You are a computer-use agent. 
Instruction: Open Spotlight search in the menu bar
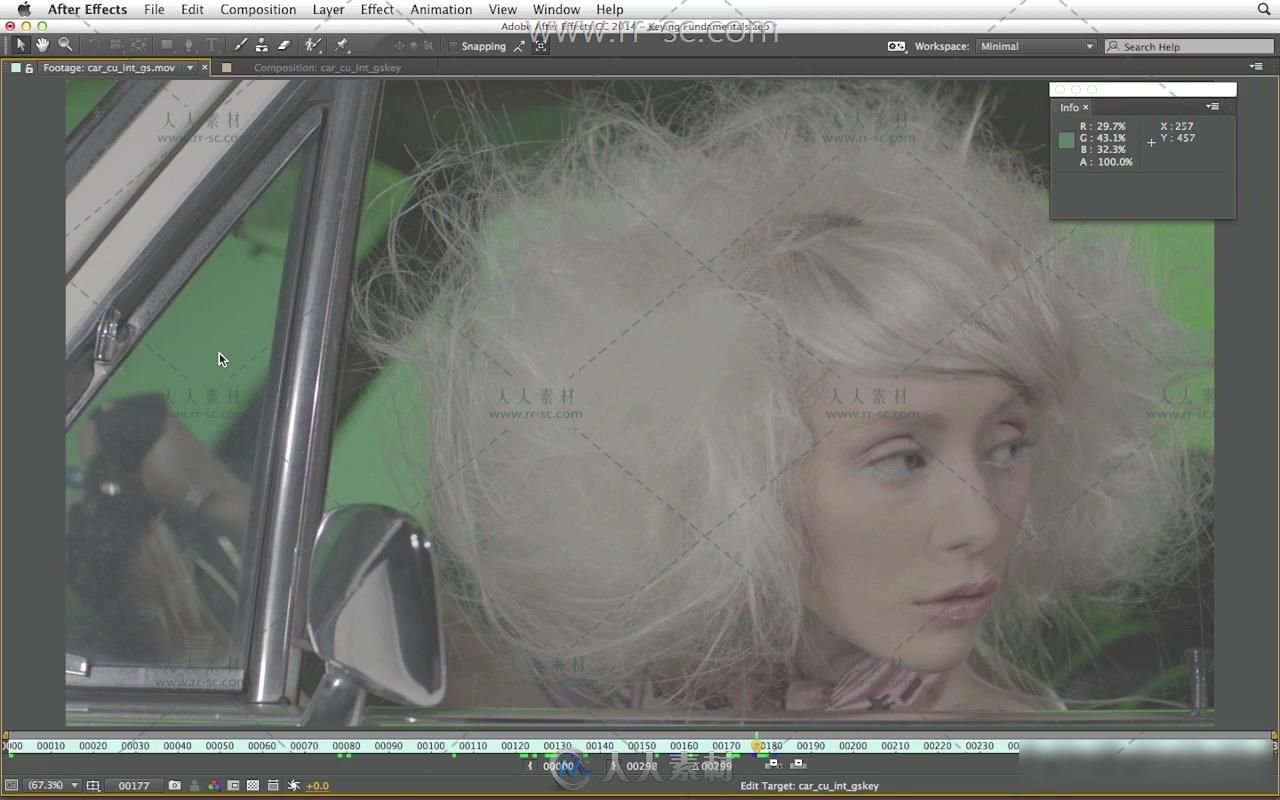[1264, 9]
